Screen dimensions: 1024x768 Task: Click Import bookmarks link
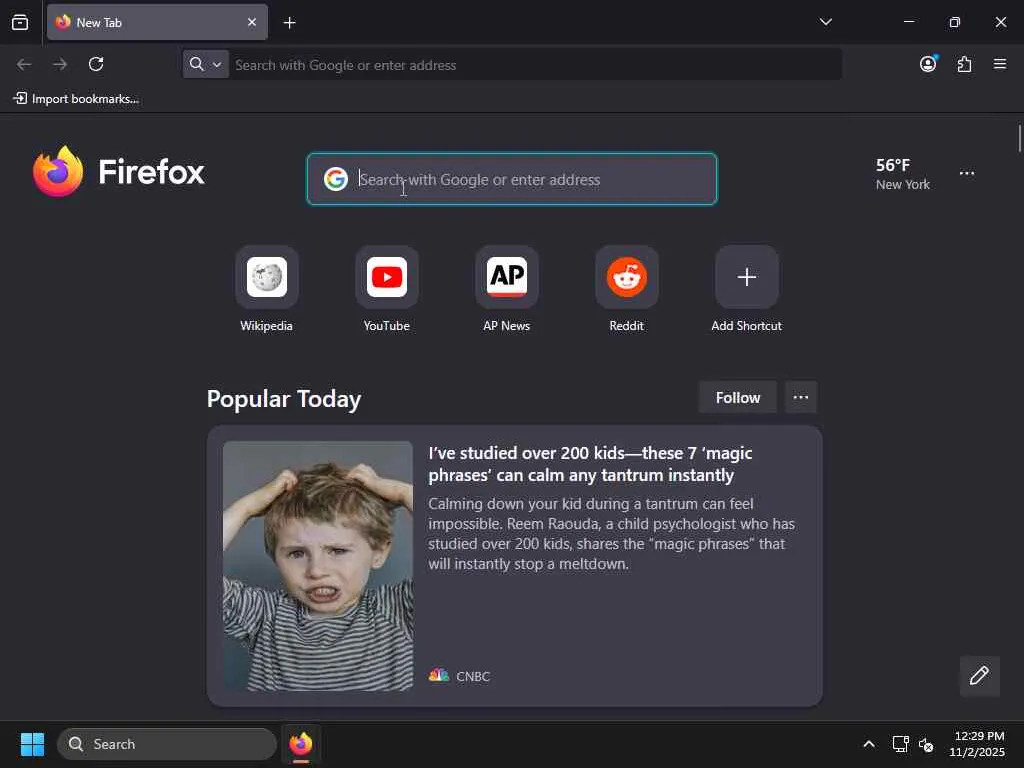tap(76, 99)
